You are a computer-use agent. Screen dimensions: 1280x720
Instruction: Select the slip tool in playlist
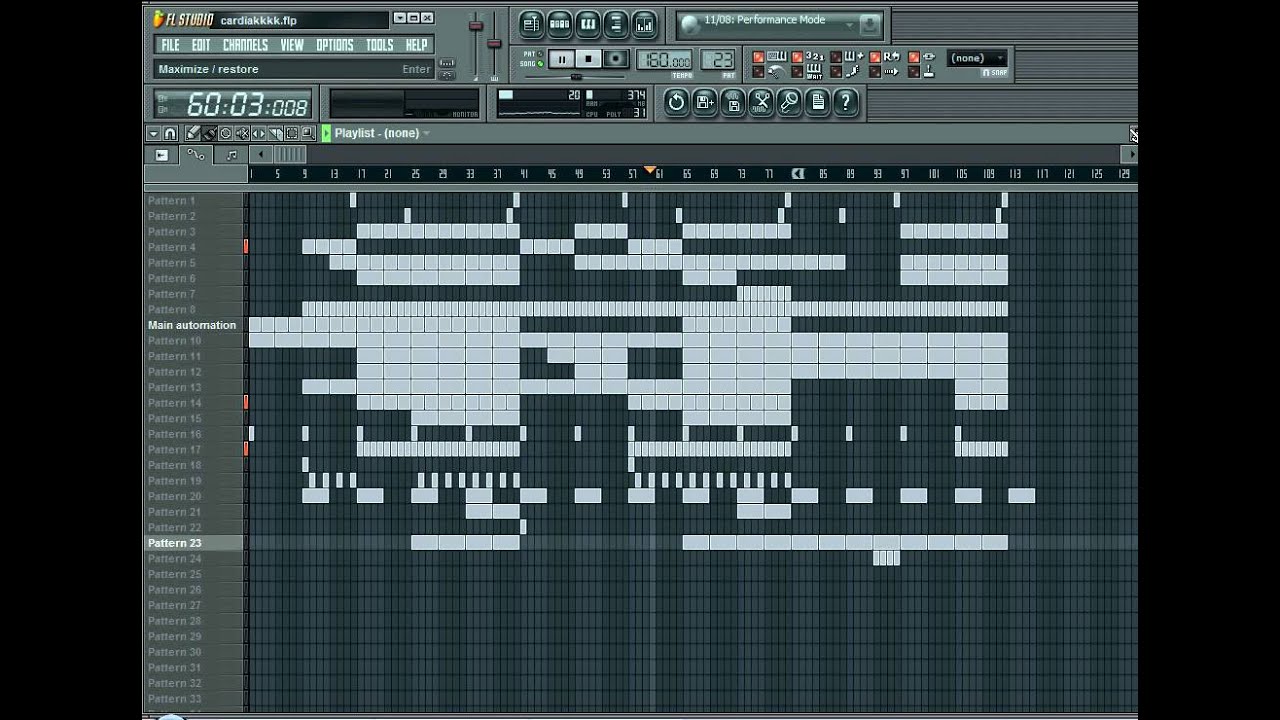point(259,133)
